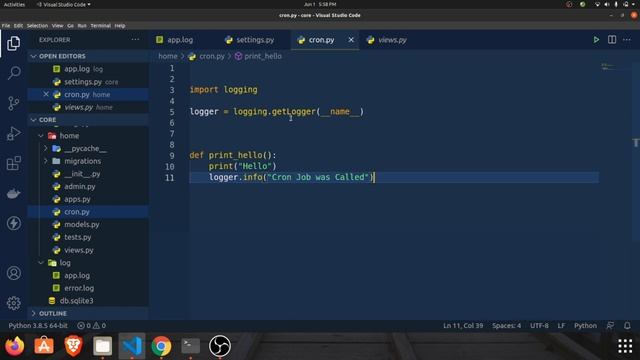This screenshot has width=640, height=360.
Task: Open the View menu
Action: 57,26
